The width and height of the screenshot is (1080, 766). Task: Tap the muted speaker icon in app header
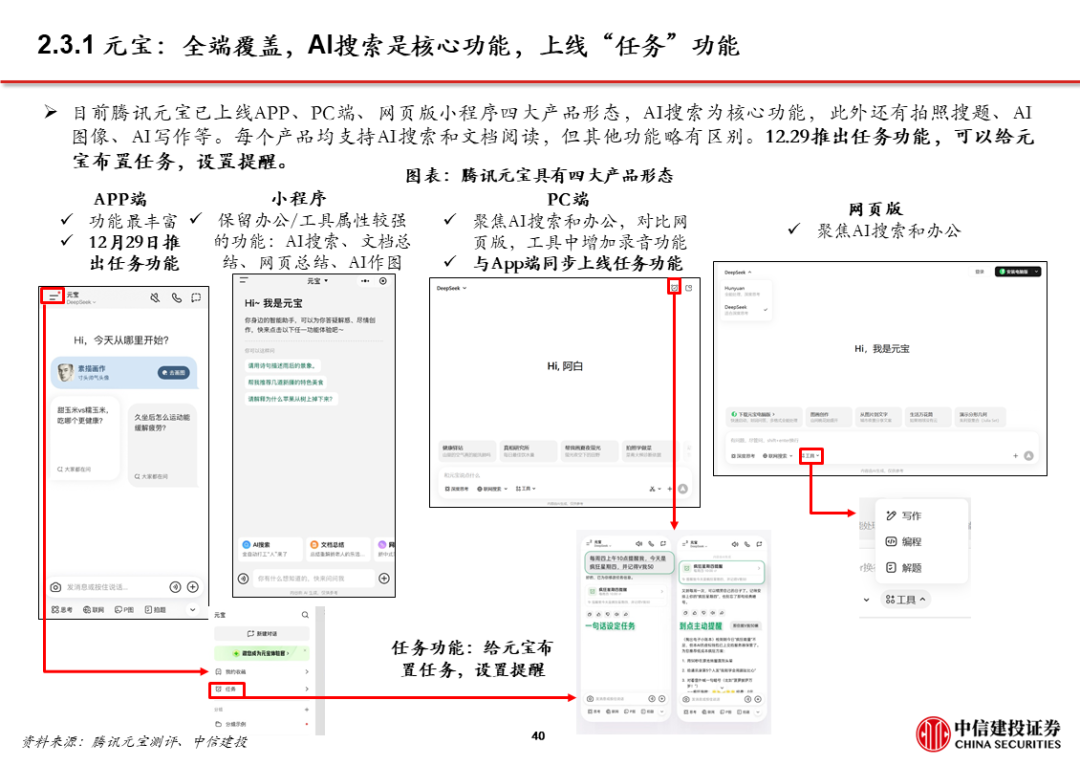point(155,297)
